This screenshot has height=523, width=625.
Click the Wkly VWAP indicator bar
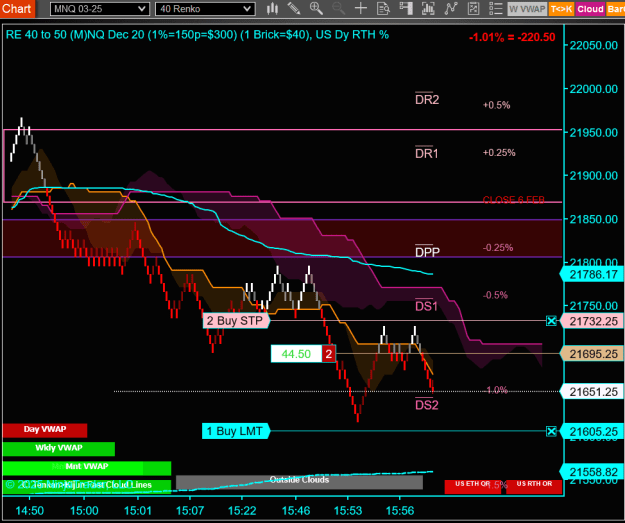pos(59,448)
